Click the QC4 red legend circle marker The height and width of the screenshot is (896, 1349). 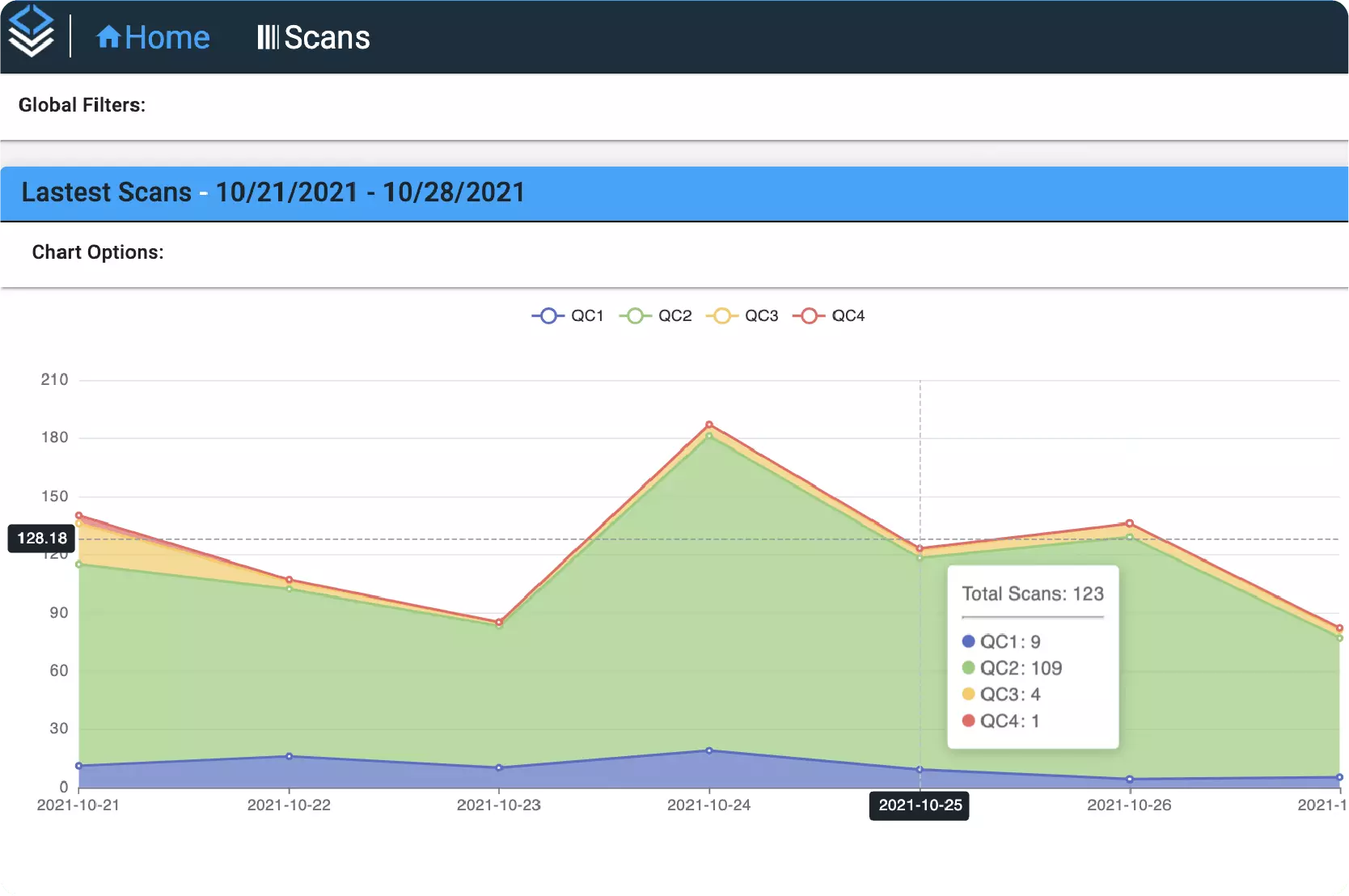pos(810,315)
